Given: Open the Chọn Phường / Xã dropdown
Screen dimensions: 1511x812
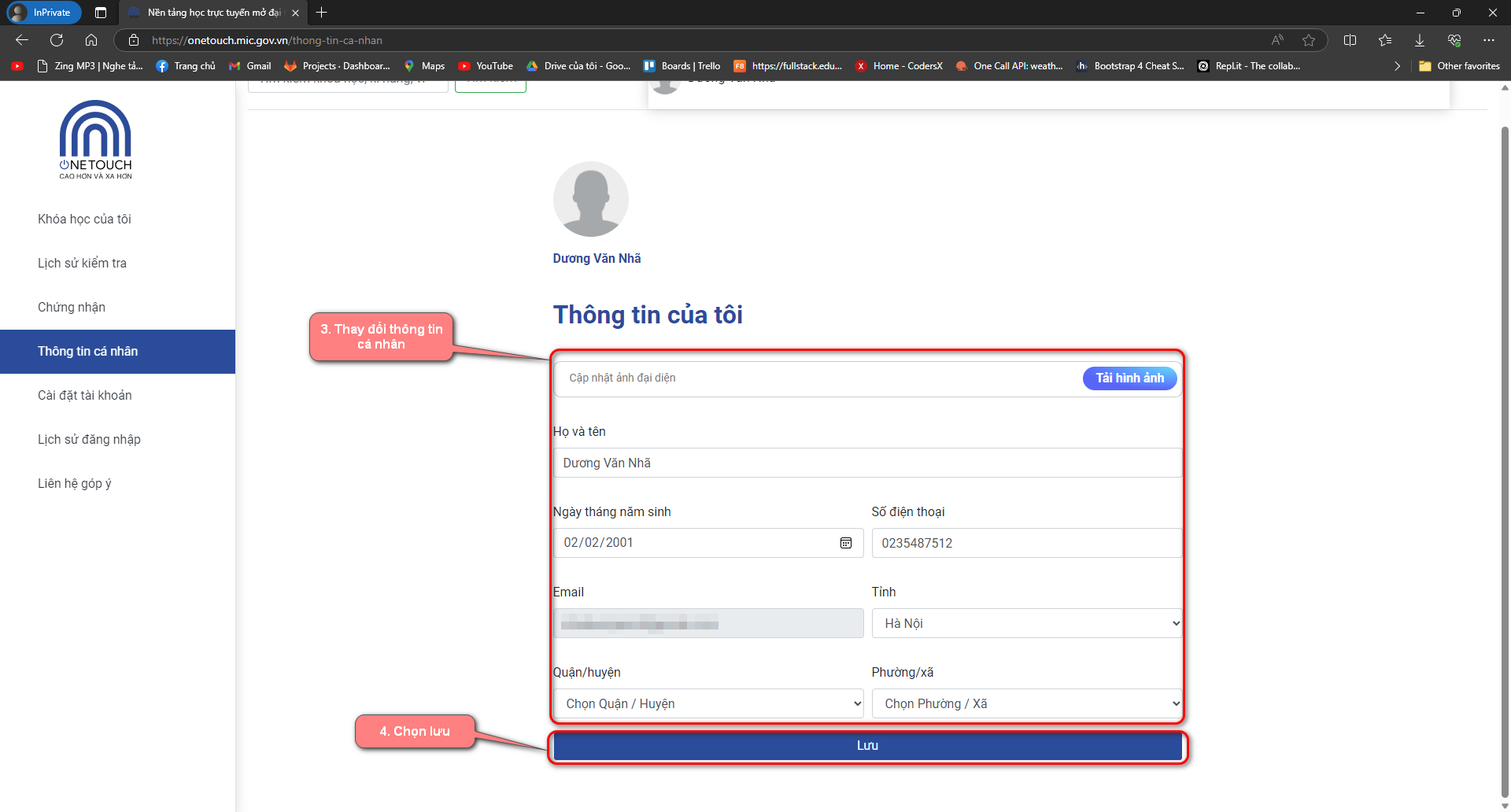Looking at the screenshot, I should (x=1026, y=703).
